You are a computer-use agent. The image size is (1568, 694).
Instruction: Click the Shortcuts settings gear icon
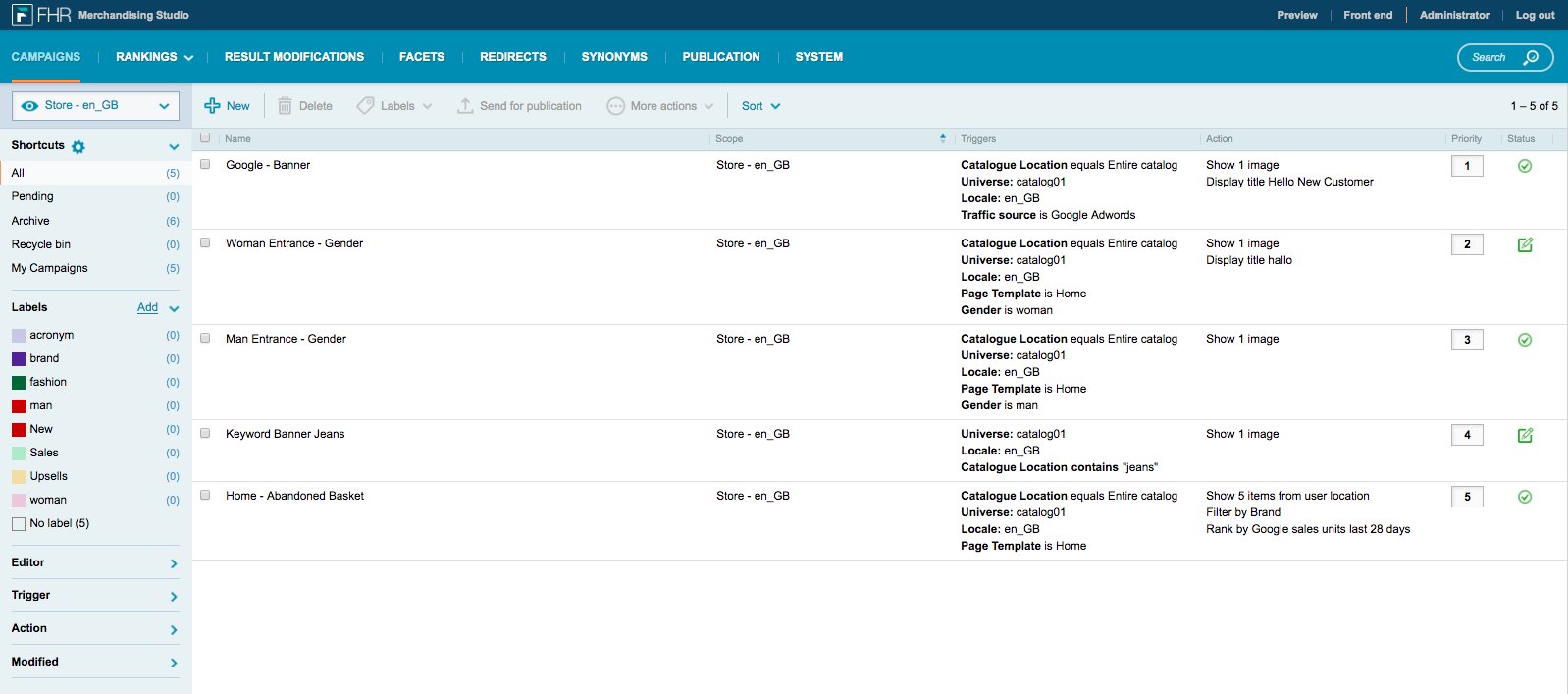coord(78,146)
